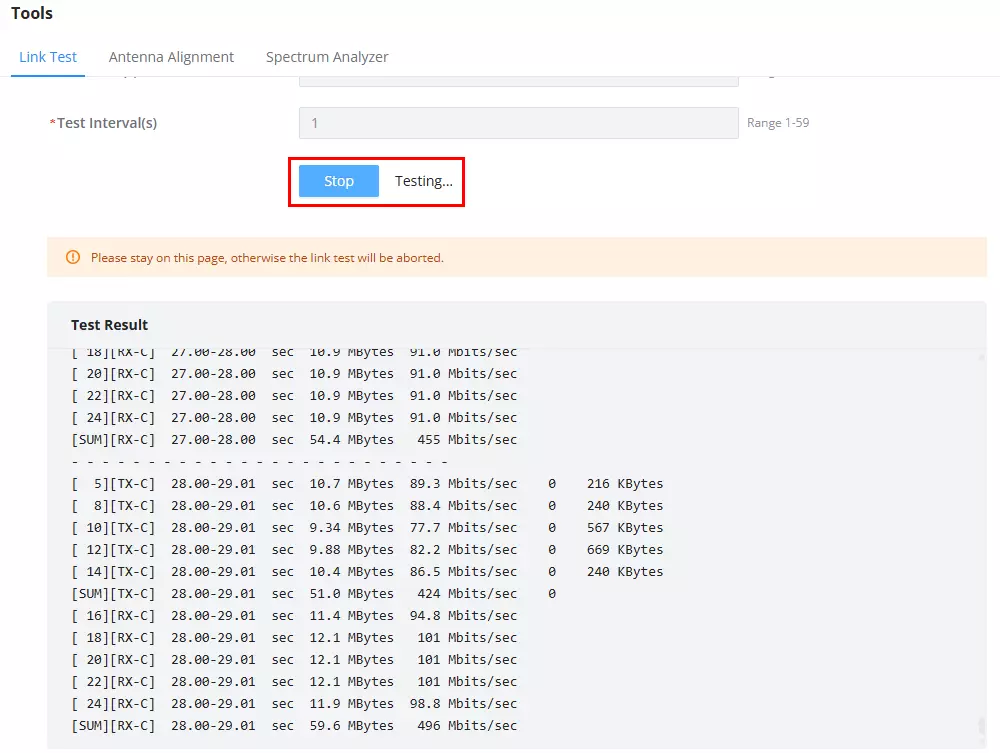Click the 'Range 1-59' hint text
The image size is (1000, 753).
click(x=778, y=122)
